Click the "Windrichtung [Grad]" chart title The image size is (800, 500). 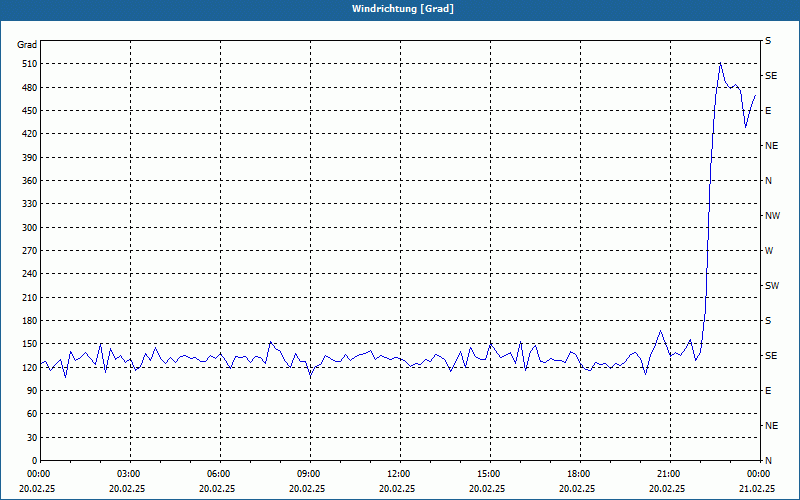click(x=403, y=9)
